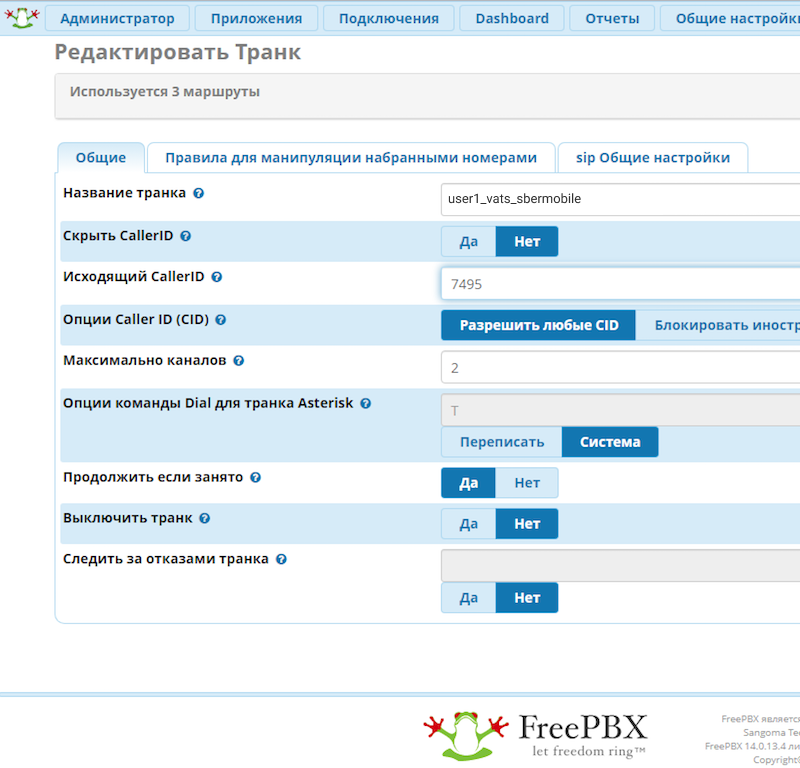Click help icon next to Название транка

pos(198,193)
